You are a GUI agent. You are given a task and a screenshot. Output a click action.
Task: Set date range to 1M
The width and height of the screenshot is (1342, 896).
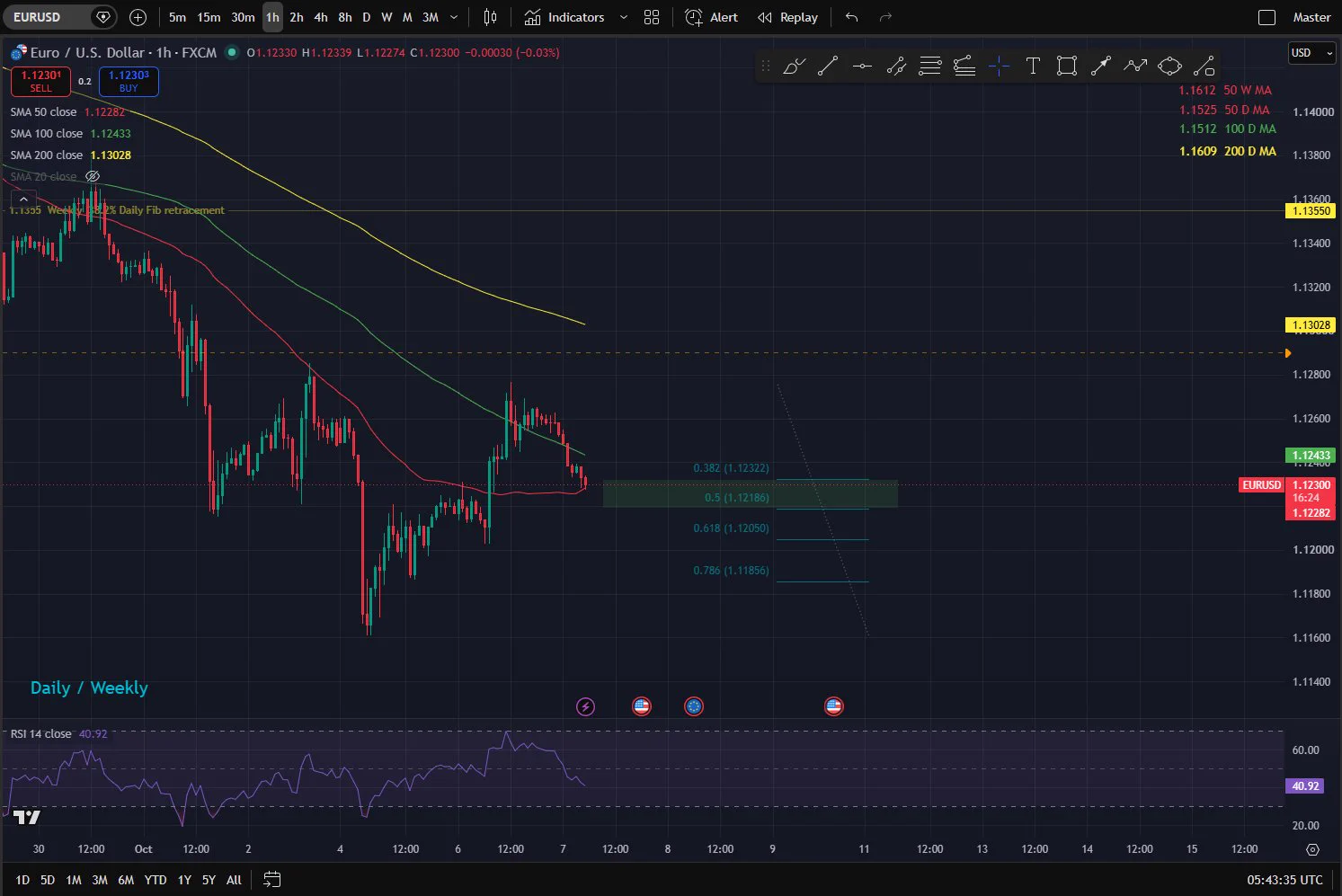click(x=74, y=880)
